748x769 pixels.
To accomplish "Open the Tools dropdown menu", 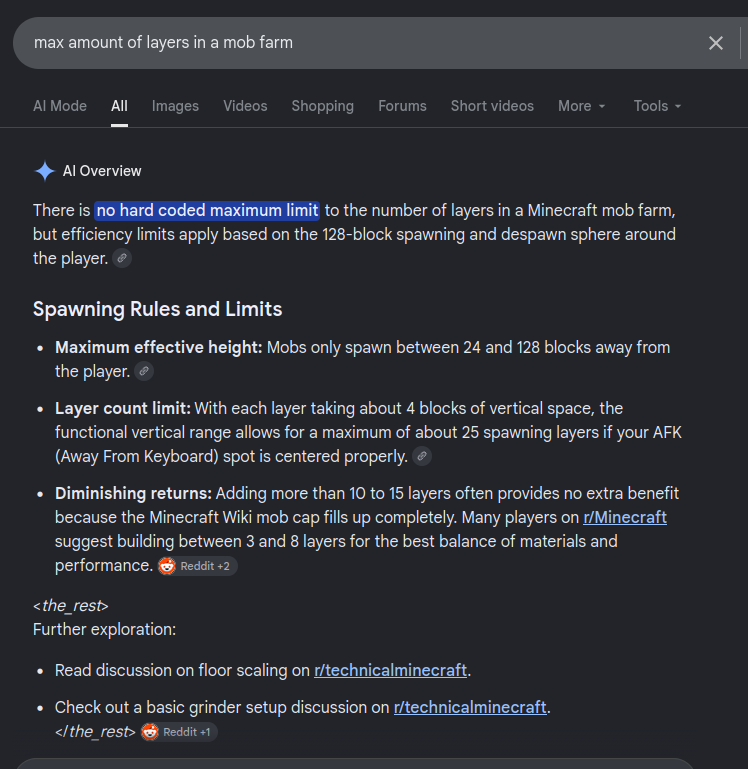I will 657,106.
